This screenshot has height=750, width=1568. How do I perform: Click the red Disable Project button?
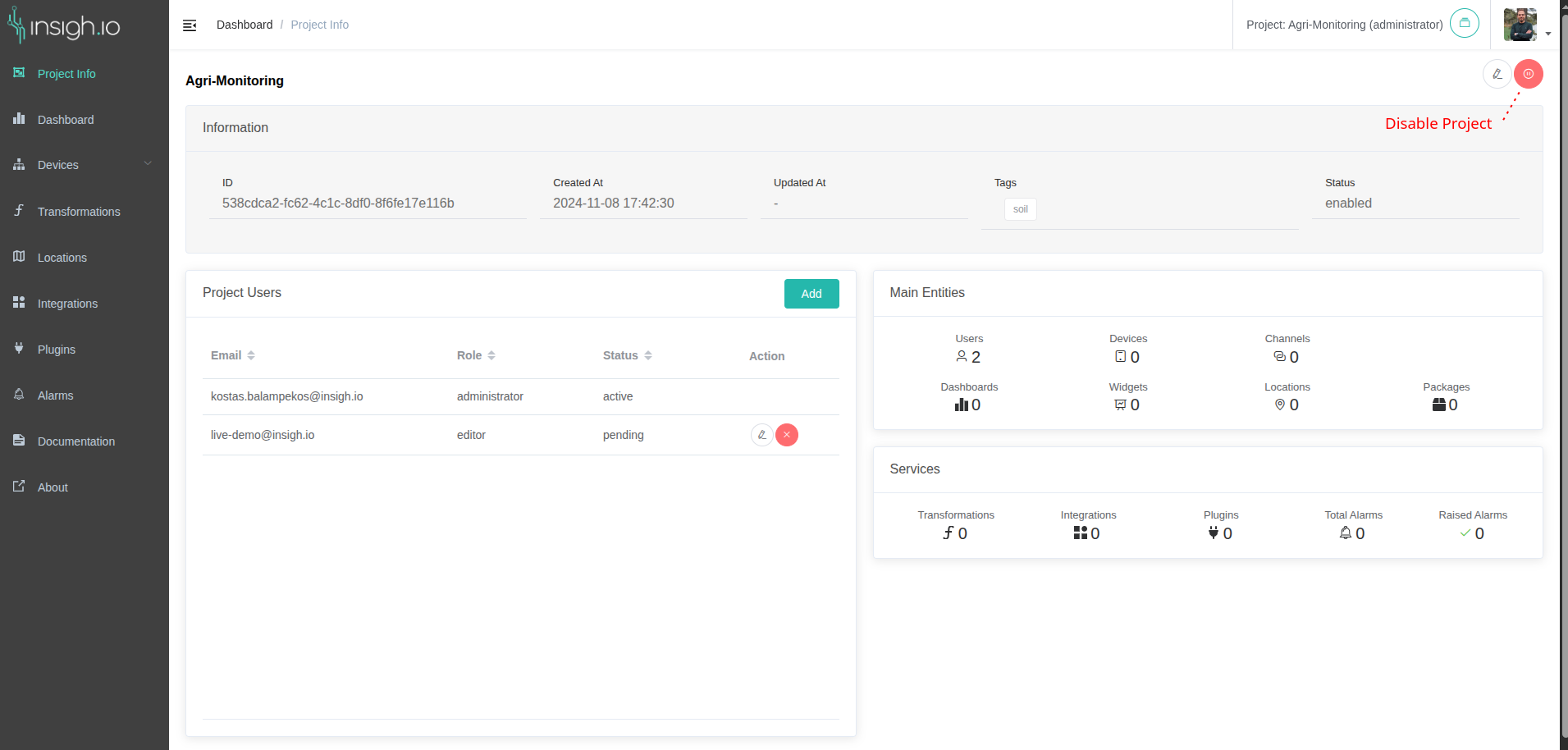(1529, 74)
